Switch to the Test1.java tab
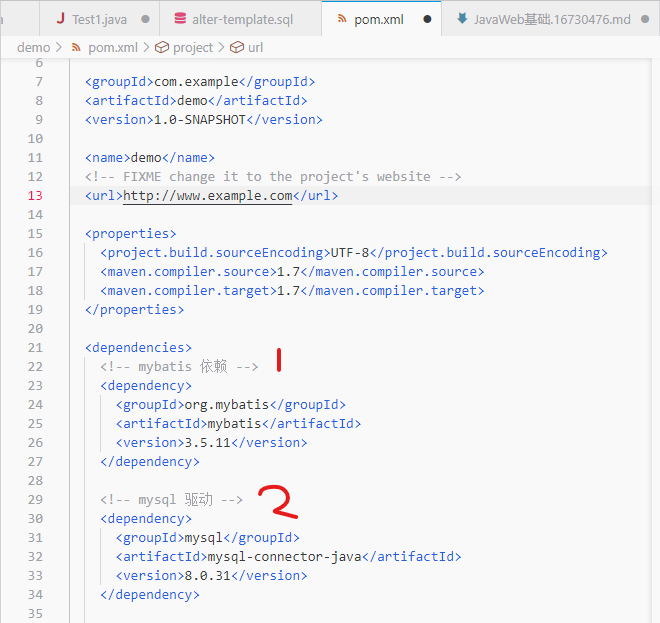This screenshot has height=623, width=660. [x=99, y=19]
